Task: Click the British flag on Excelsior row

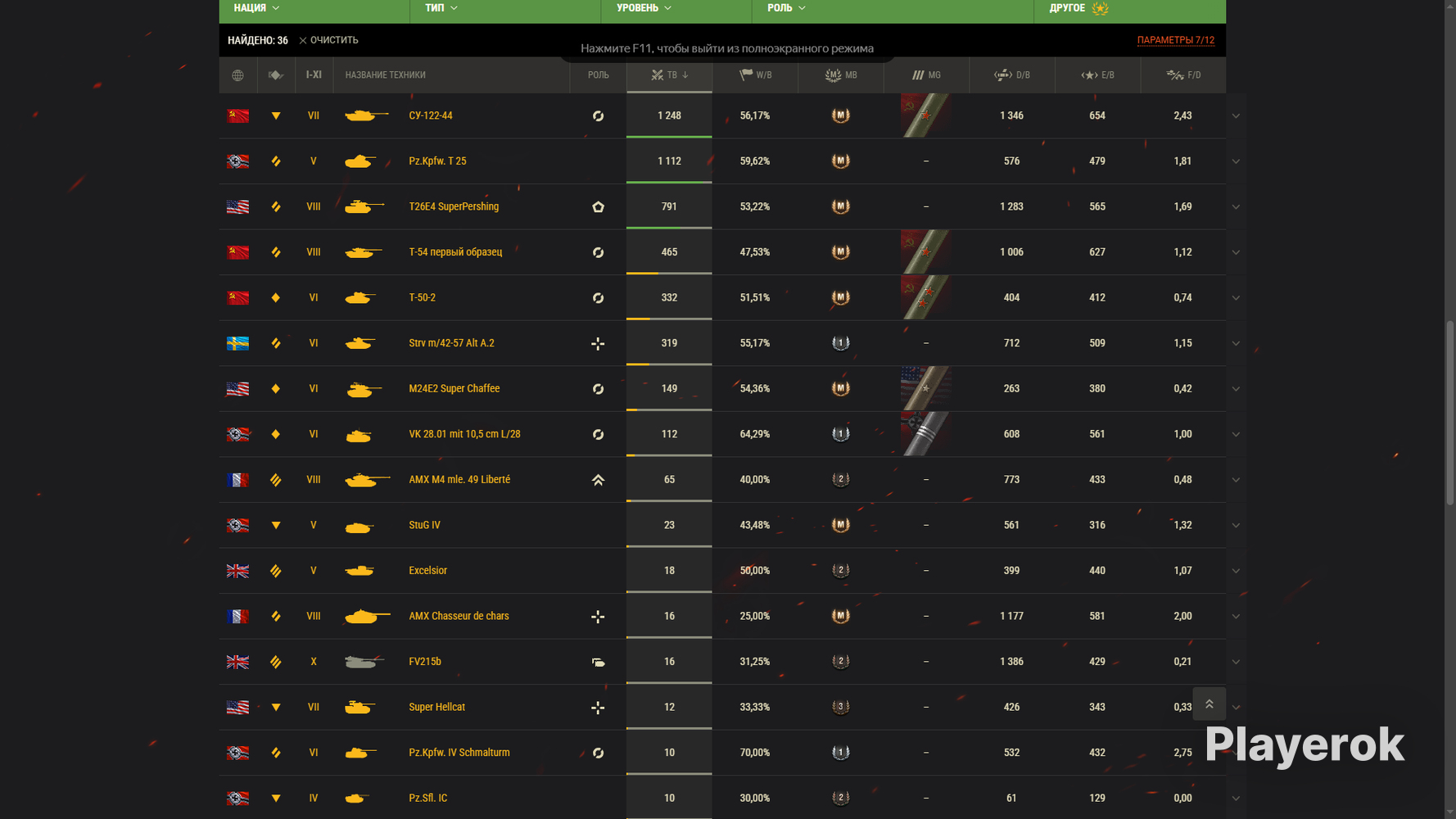Action: 237,571
